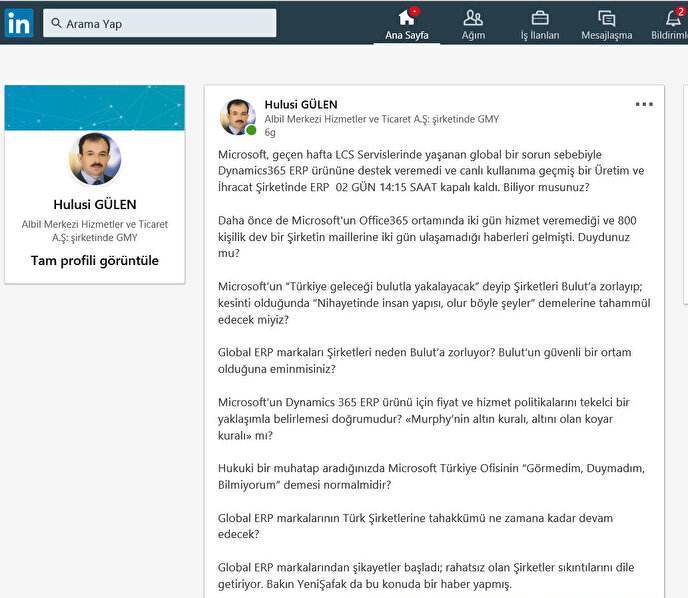Open Hulusi GÜLEN name in post header
Image resolution: width=688 pixels, height=598 pixels.
tap(301, 104)
